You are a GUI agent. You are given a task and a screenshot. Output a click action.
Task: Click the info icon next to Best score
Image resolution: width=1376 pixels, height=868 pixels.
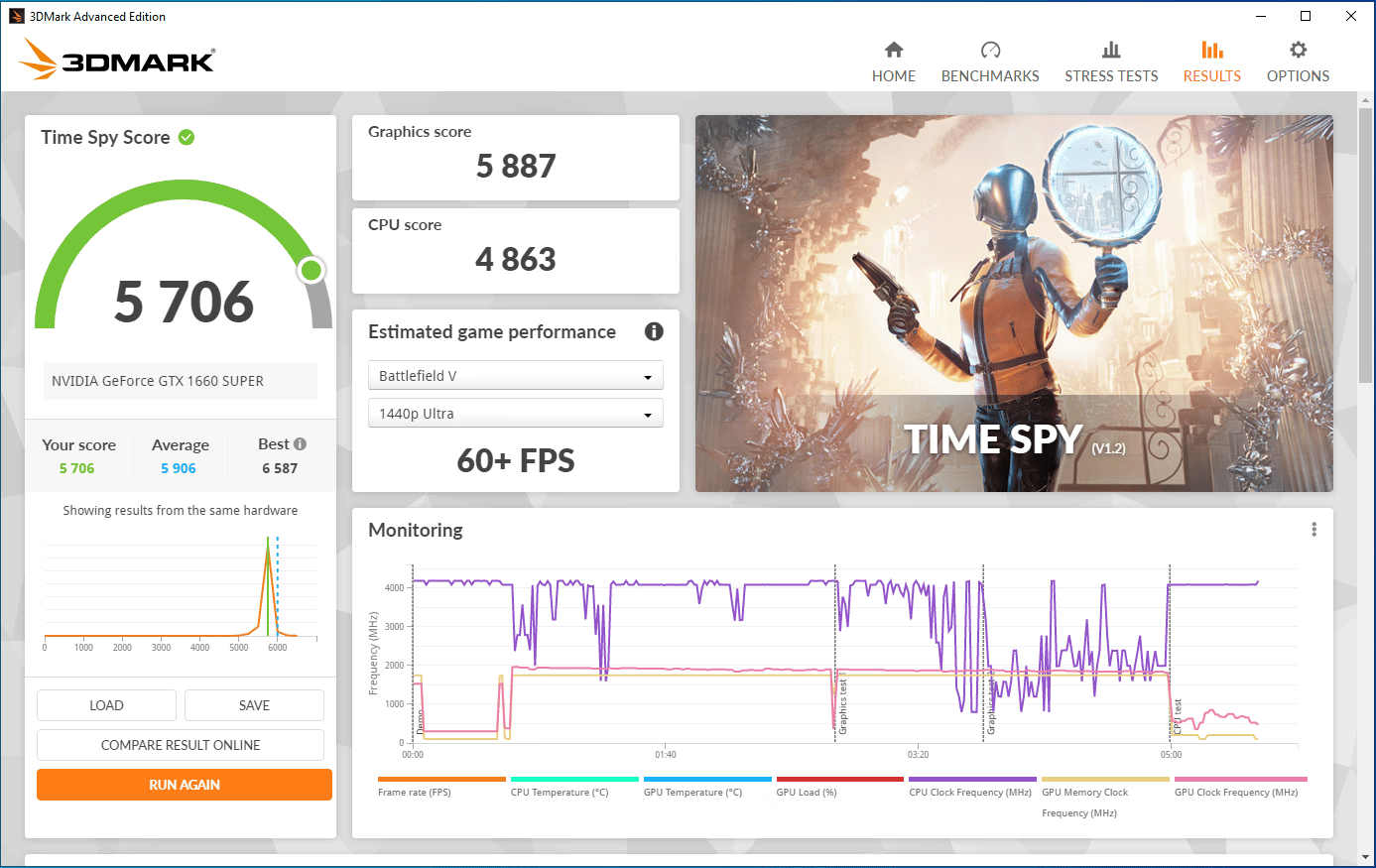click(300, 444)
